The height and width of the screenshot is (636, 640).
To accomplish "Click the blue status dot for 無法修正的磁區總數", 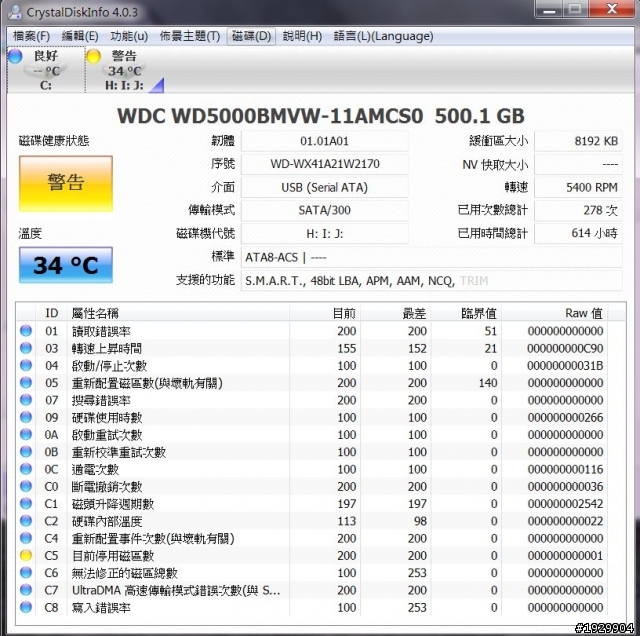I will click(x=26, y=572).
